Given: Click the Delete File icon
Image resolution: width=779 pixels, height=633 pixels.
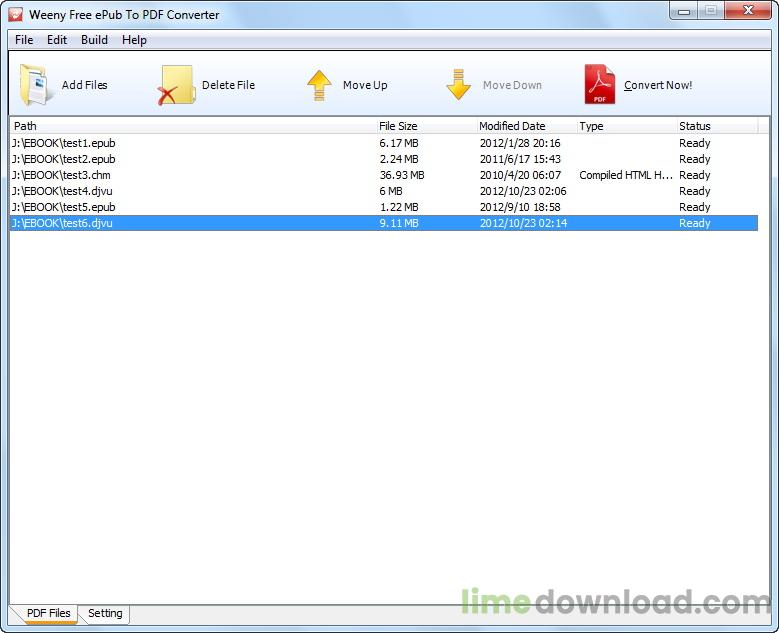Looking at the screenshot, I should click(176, 86).
